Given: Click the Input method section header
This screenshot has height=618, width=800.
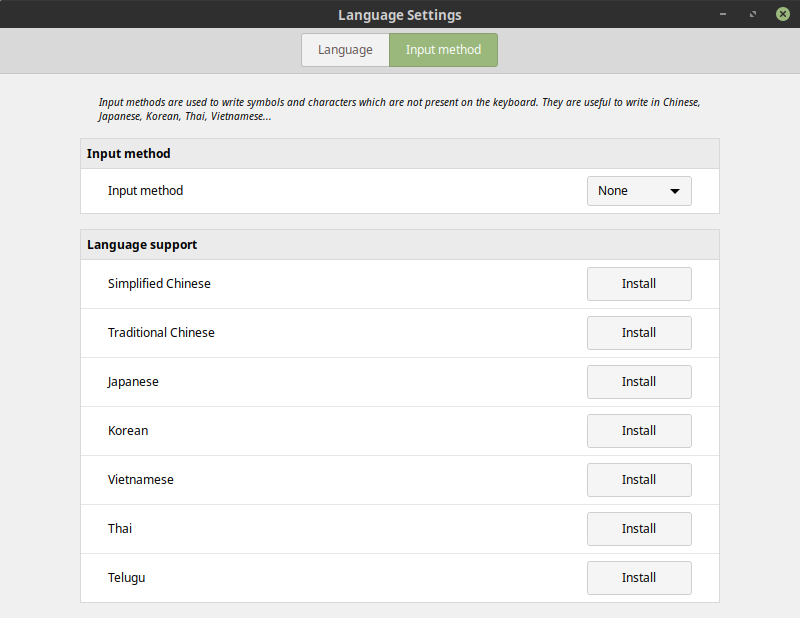Looking at the screenshot, I should point(129,154).
